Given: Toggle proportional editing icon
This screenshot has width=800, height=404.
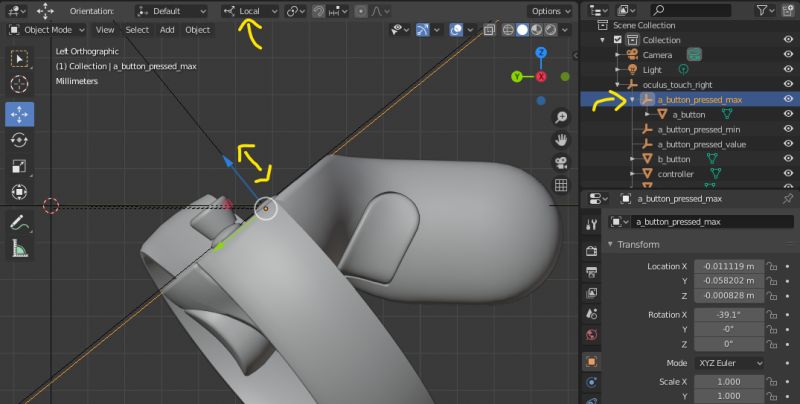Looking at the screenshot, I should tap(361, 11).
